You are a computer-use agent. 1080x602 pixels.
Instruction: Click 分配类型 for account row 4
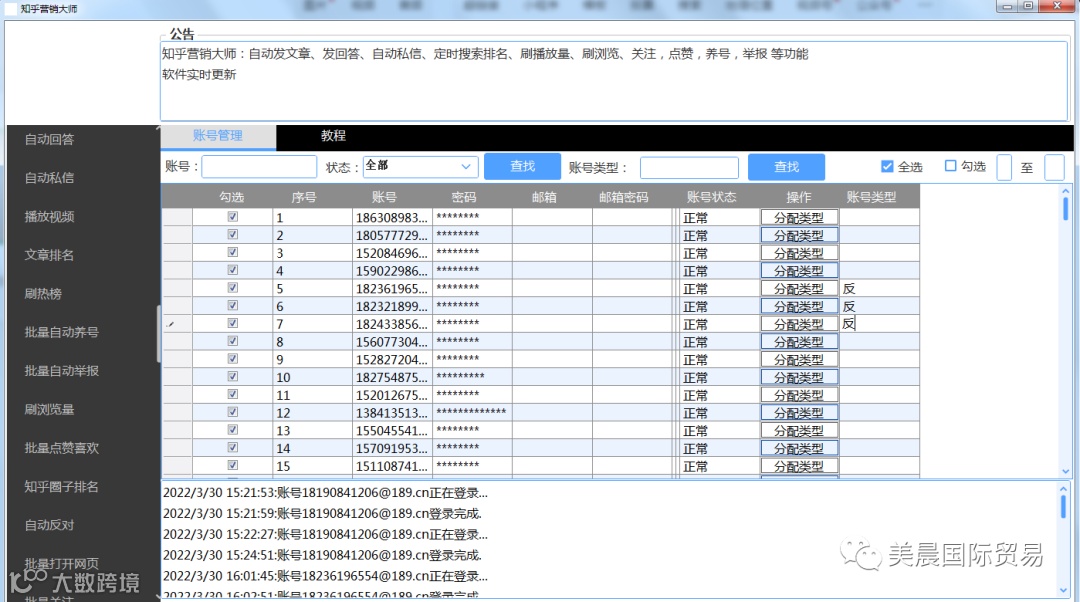(x=799, y=271)
